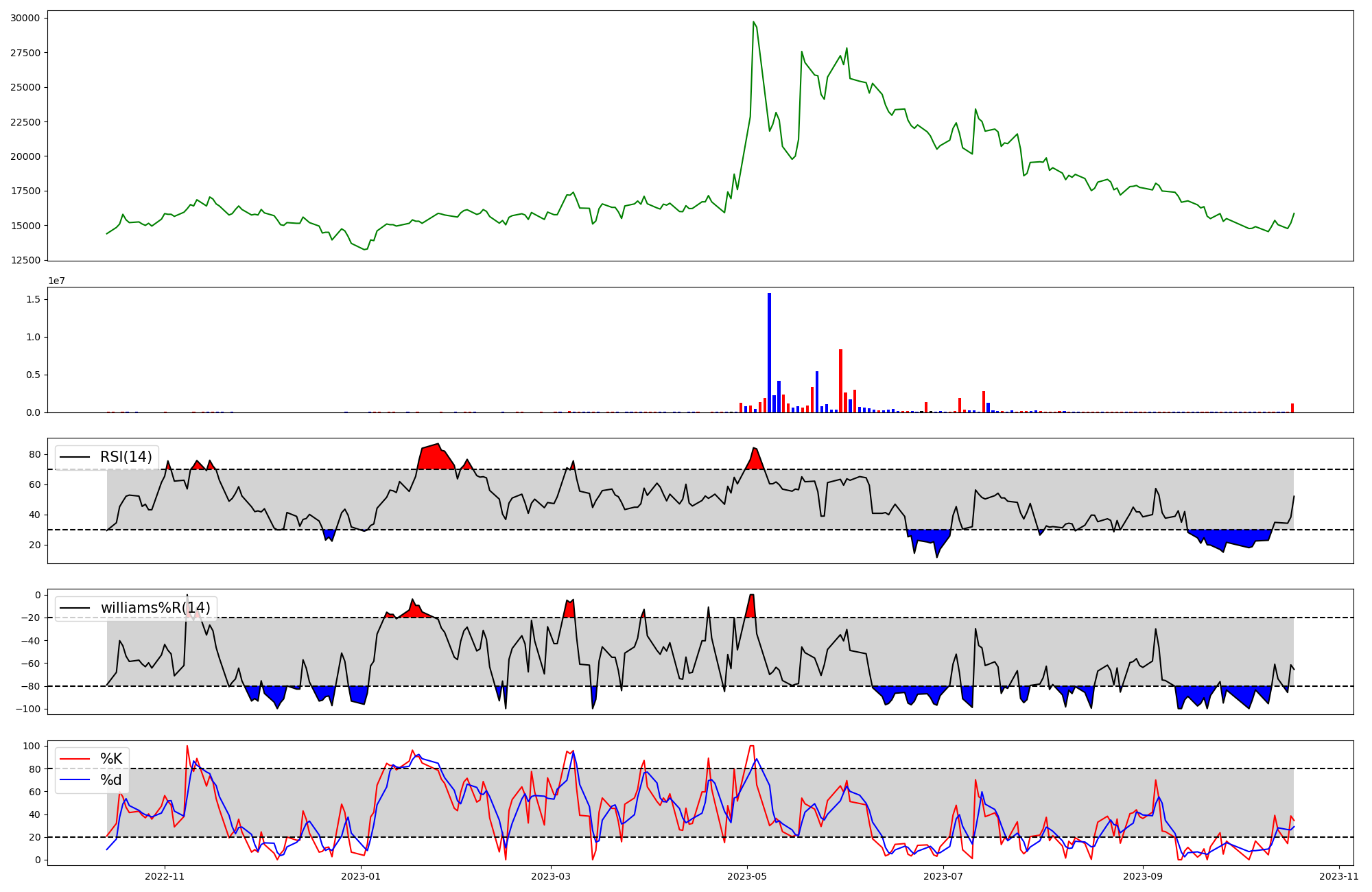Click the williams%R(14) legend entry
Viewport: 1372px width, 892px height.
155,608
